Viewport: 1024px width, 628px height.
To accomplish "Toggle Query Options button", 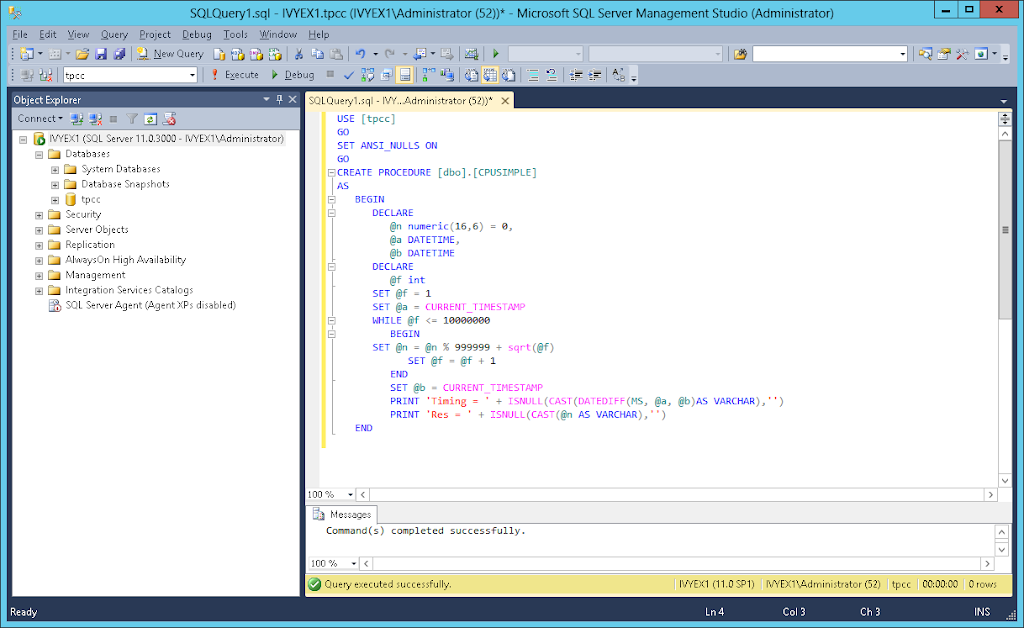I will tap(386, 75).
